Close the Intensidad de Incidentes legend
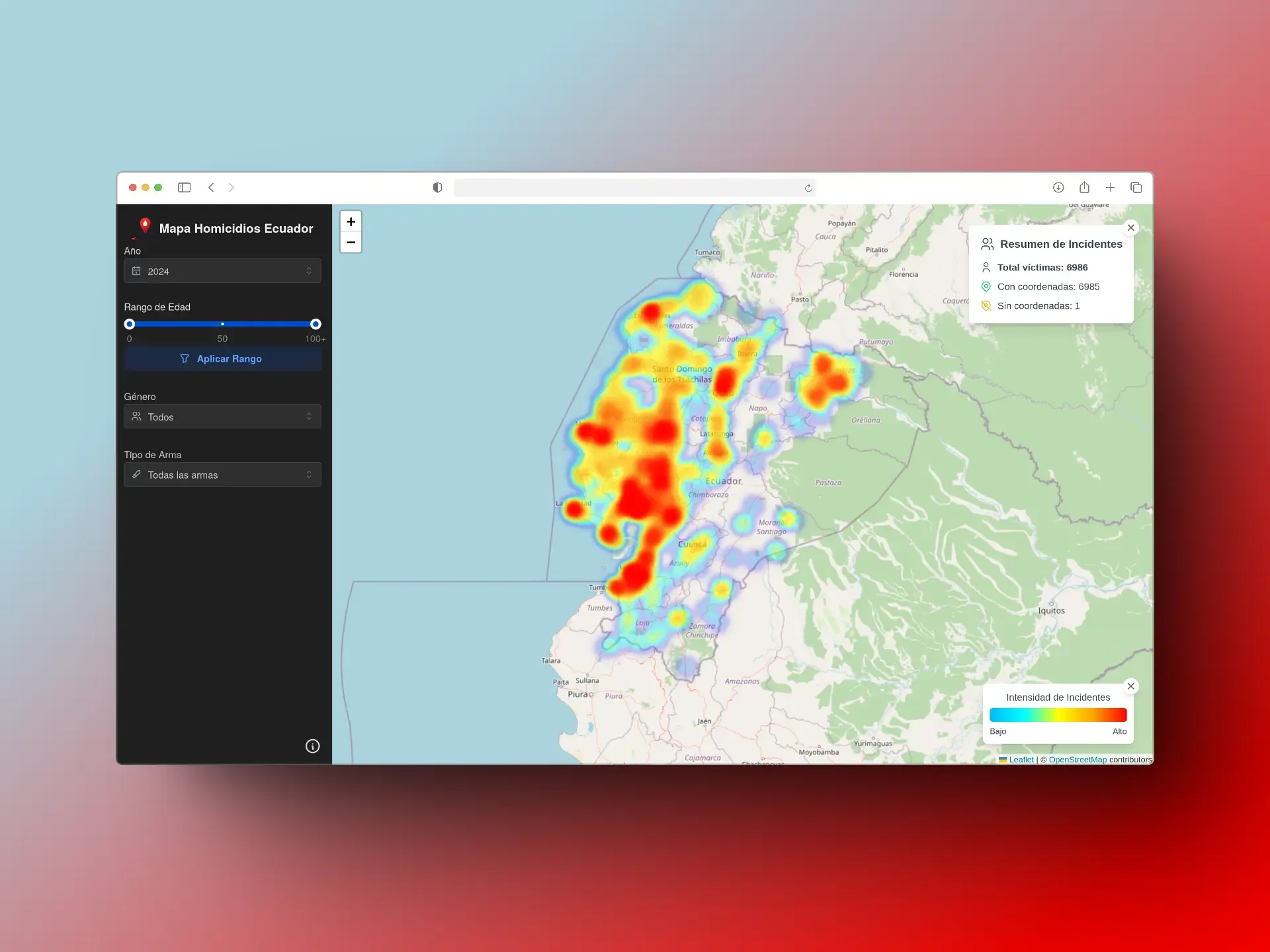 tap(1131, 686)
